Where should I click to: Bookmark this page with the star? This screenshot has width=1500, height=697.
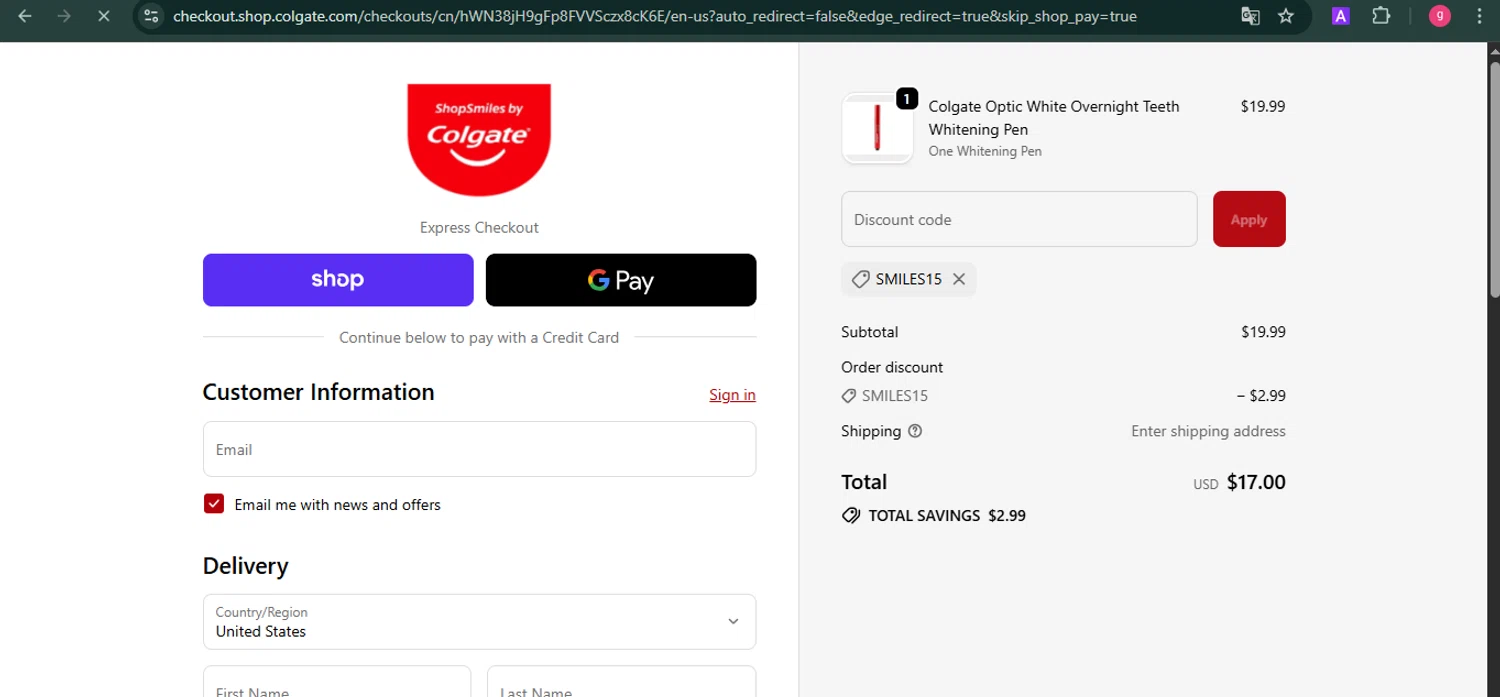(x=1286, y=16)
